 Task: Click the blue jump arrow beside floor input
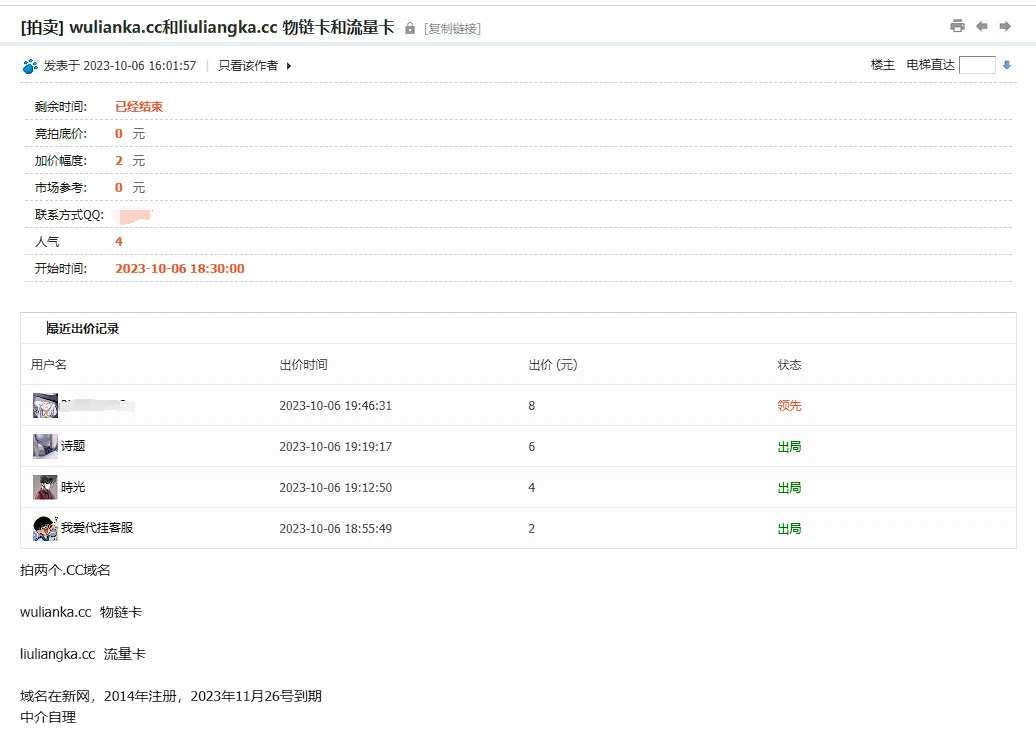click(x=1007, y=65)
